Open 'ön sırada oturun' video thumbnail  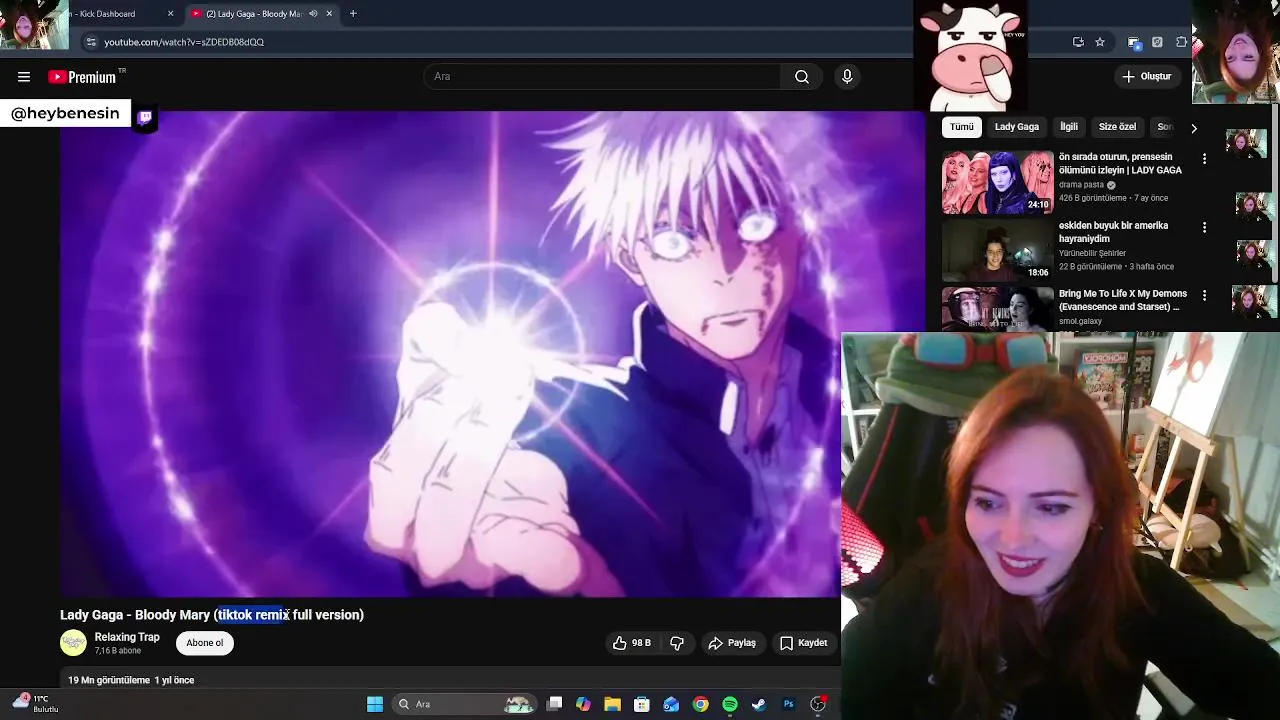(998, 183)
